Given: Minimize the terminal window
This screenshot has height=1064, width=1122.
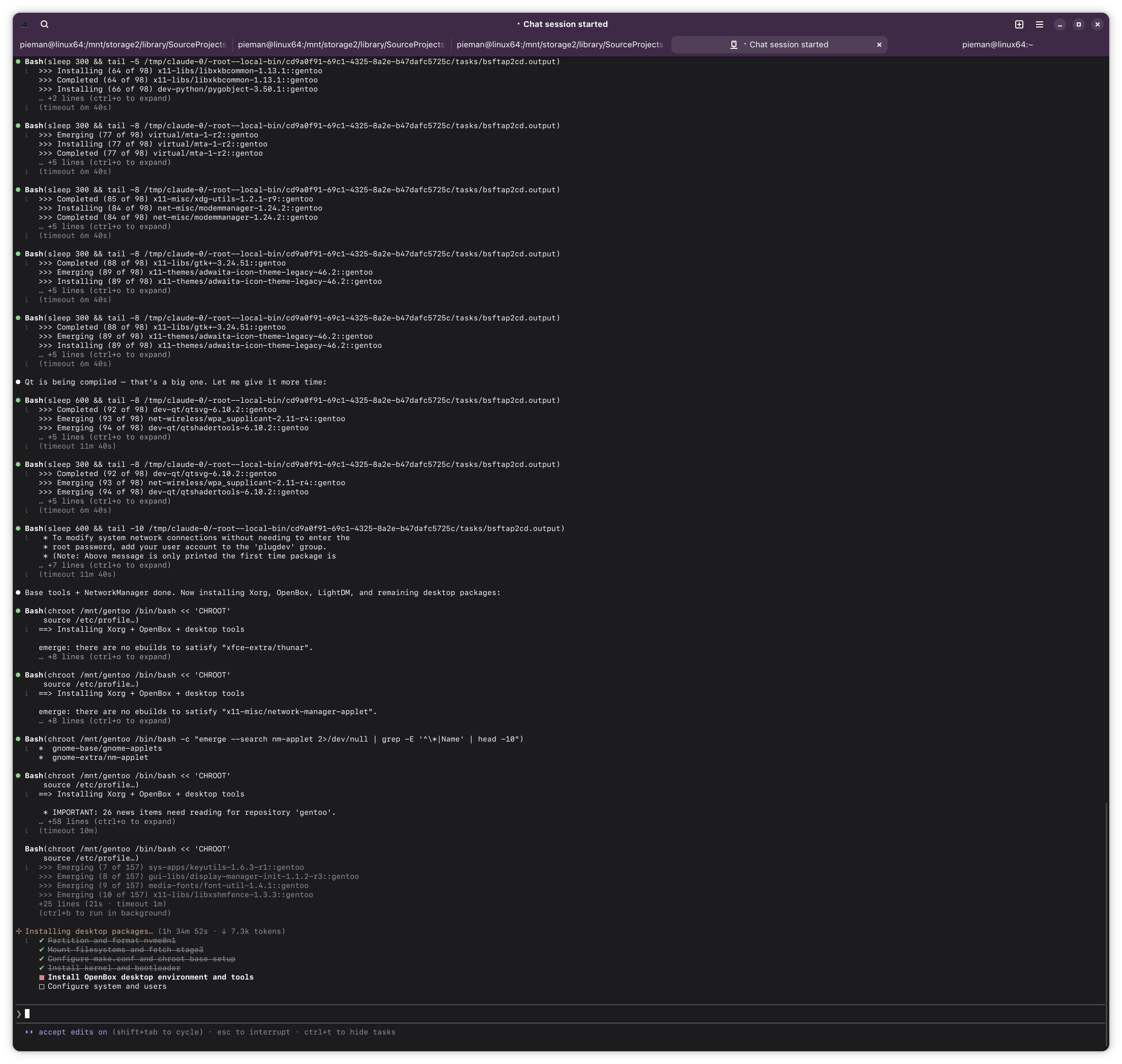Looking at the screenshot, I should tap(1059, 24).
